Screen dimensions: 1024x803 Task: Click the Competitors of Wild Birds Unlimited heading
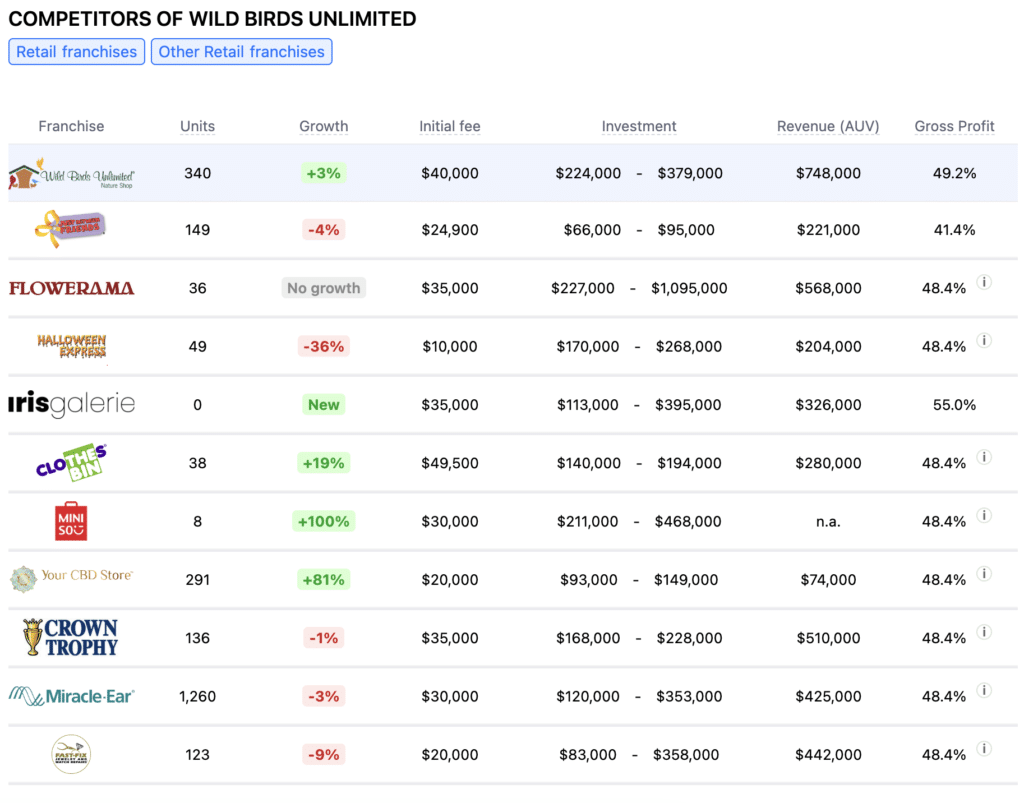pos(212,19)
